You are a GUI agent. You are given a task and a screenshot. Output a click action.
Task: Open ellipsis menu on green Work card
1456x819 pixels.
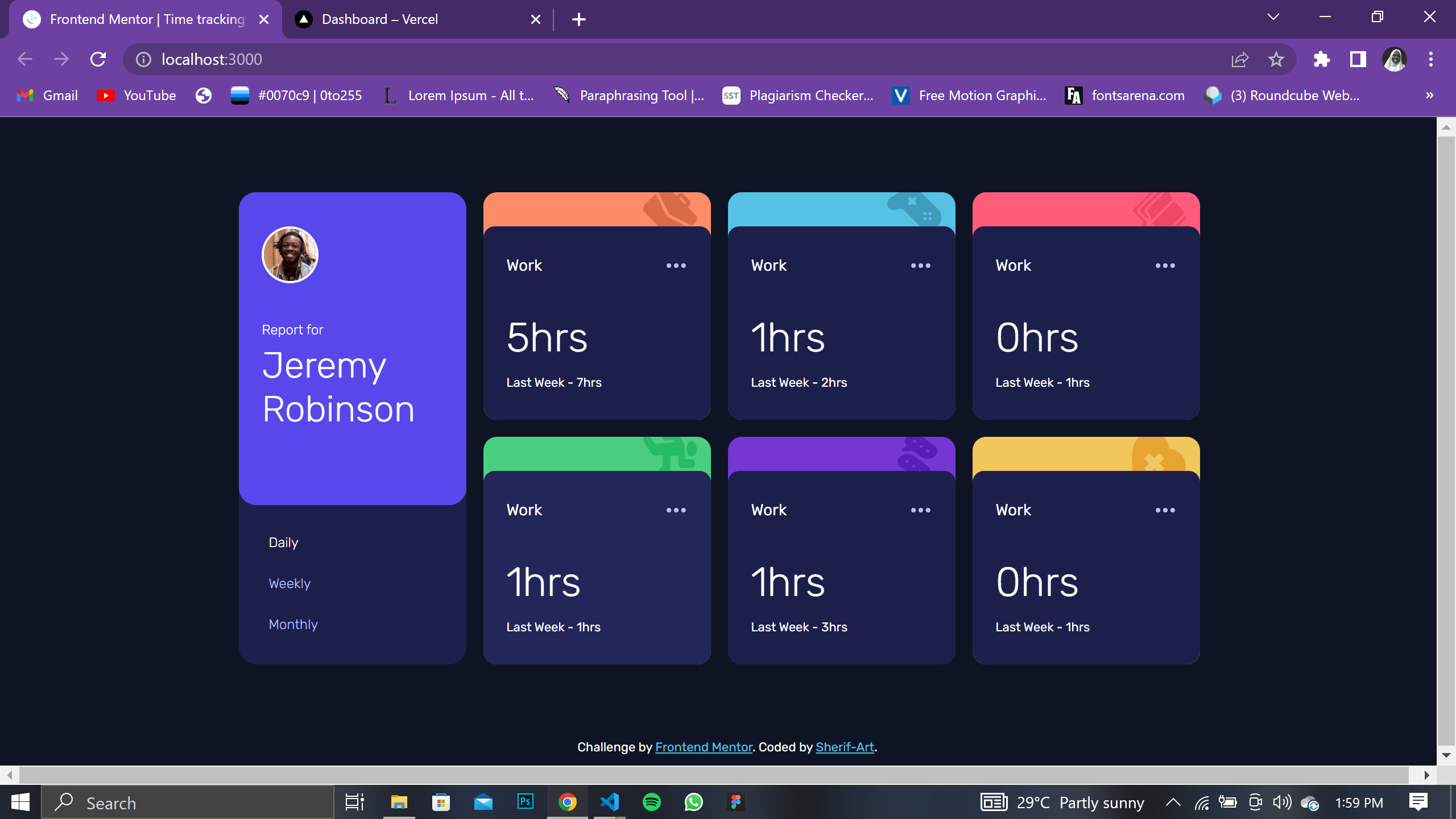pyautogui.click(x=676, y=510)
